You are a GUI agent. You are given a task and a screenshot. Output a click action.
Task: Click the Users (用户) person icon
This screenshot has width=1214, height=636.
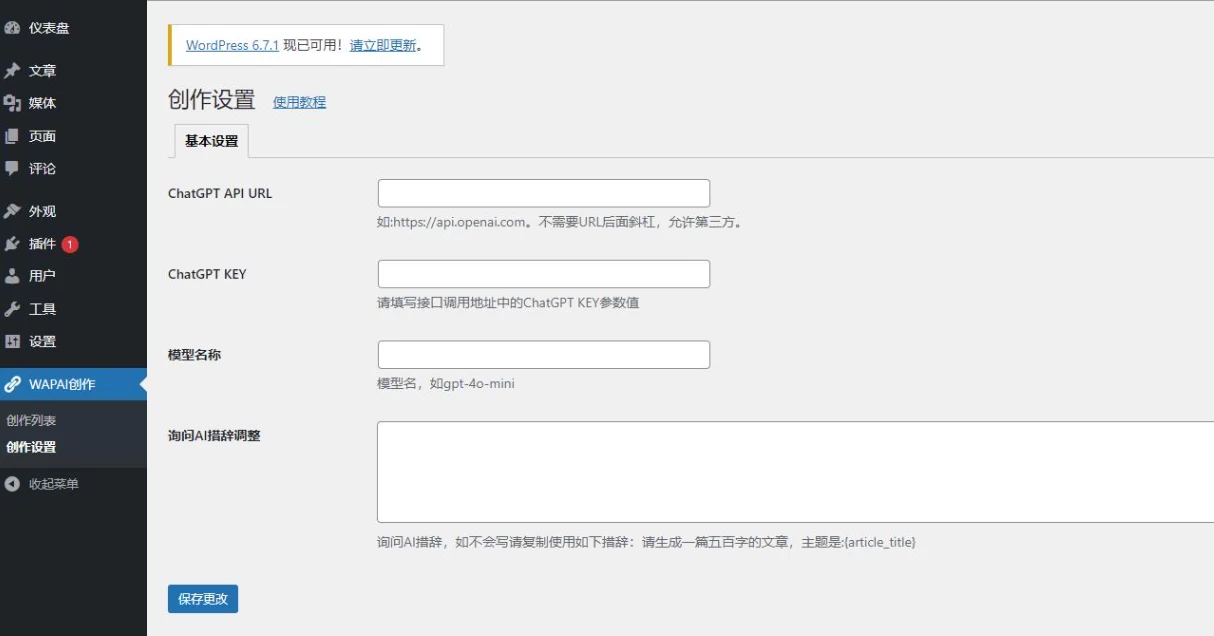tap(12, 276)
